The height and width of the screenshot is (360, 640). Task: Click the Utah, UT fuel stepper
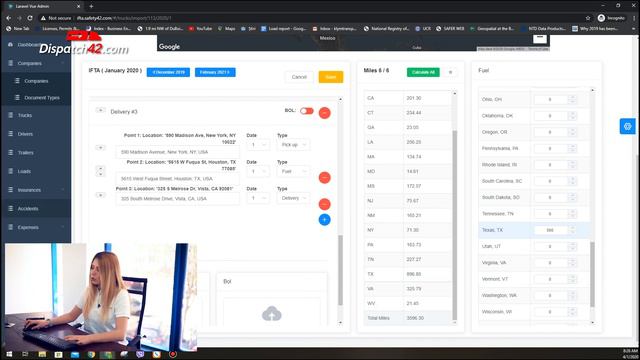click(x=572, y=247)
